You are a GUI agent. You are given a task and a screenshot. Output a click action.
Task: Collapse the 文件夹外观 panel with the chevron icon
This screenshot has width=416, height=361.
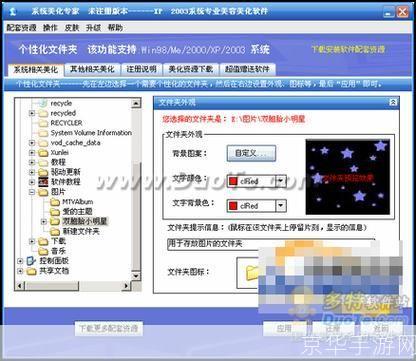(393, 103)
